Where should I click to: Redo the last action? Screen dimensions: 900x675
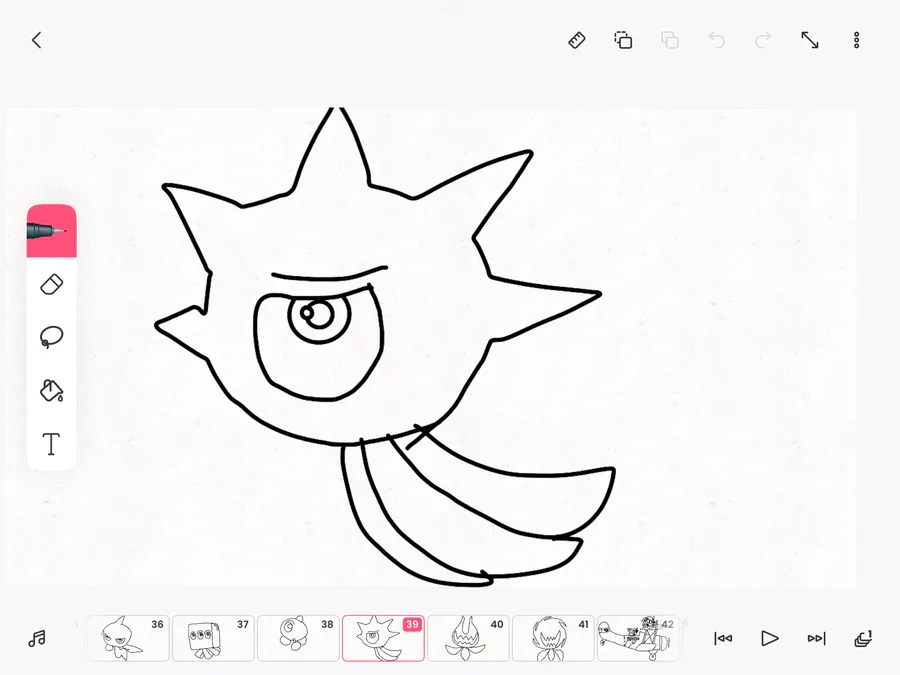pos(763,40)
